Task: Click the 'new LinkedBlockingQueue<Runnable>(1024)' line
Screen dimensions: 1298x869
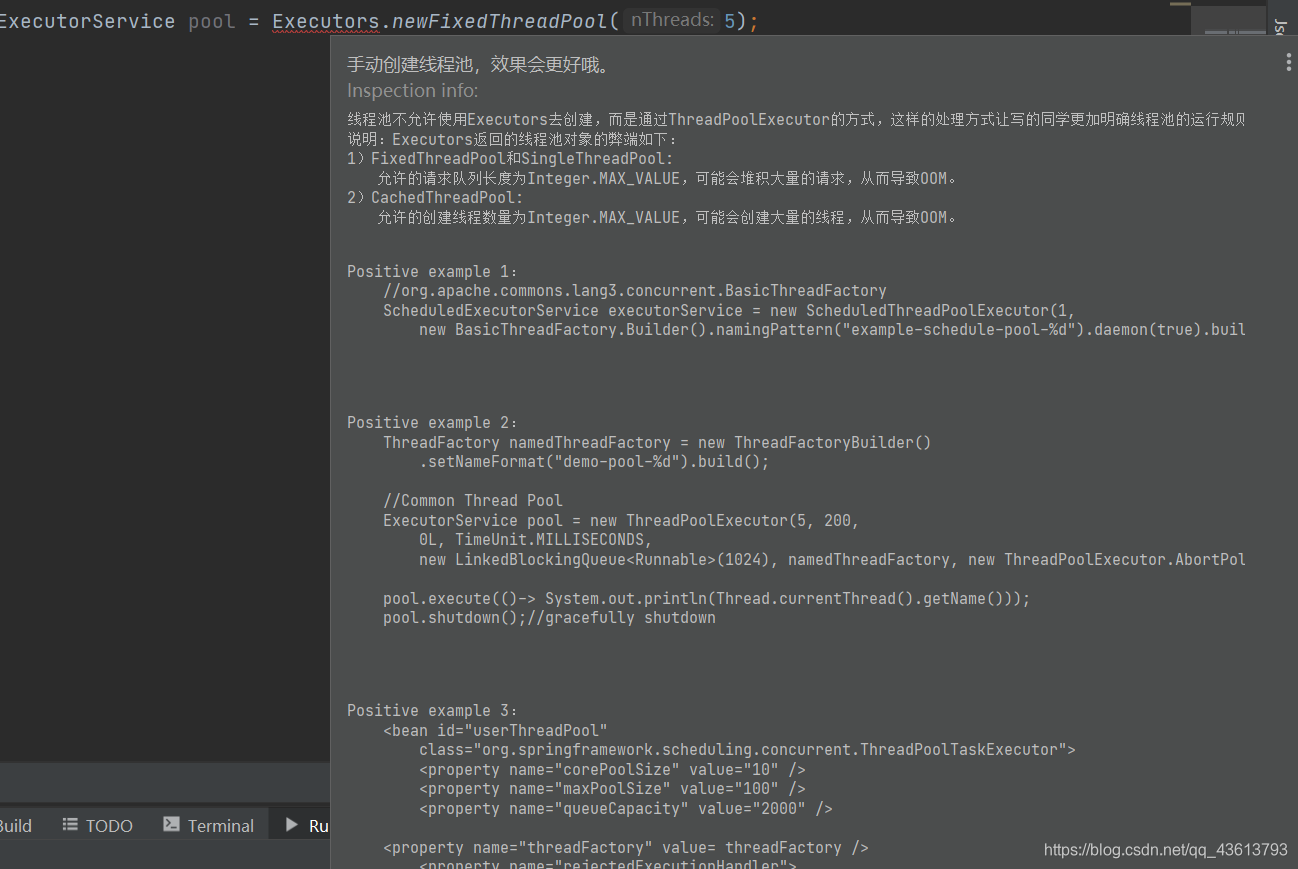Action: coord(832,559)
